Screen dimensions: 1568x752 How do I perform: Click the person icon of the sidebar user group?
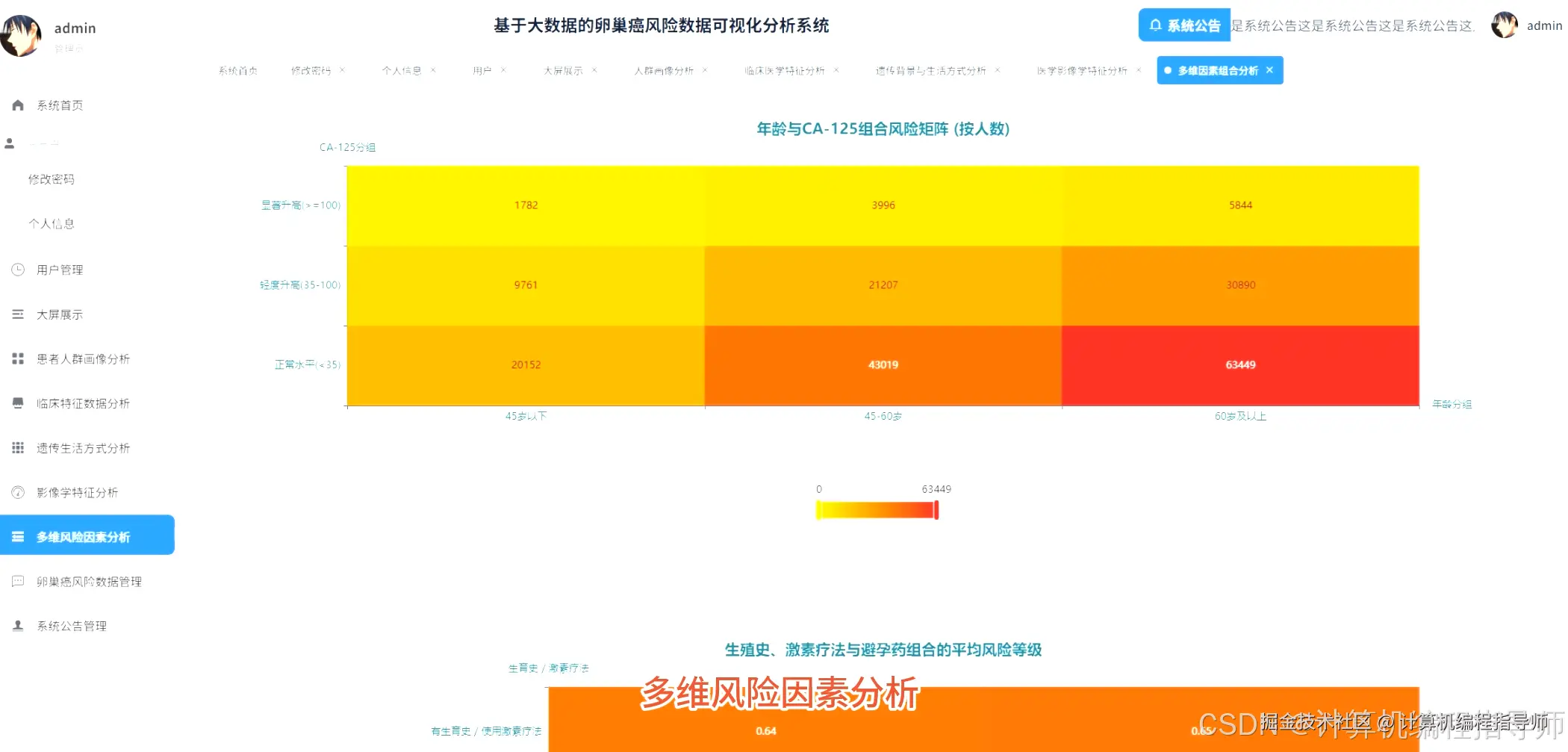tap(10, 143)
